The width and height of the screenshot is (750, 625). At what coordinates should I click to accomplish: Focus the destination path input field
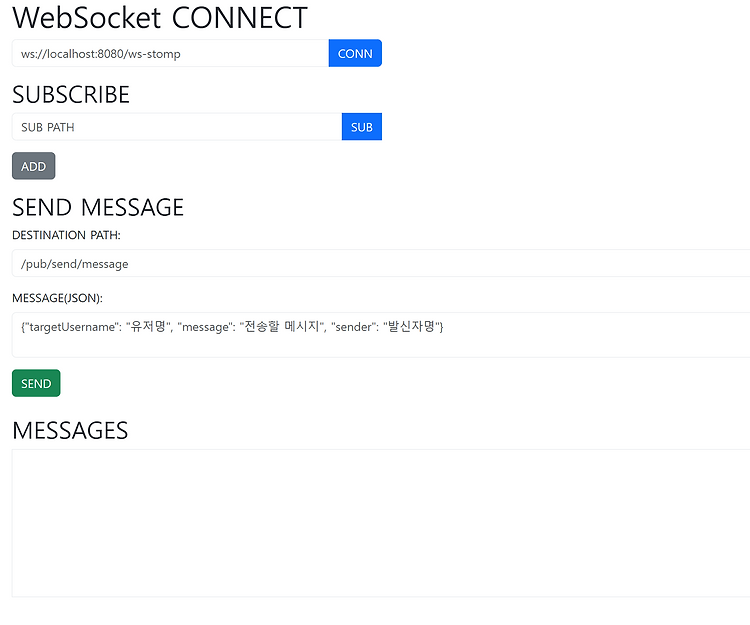pyautogui.click(x=381, y=263)
